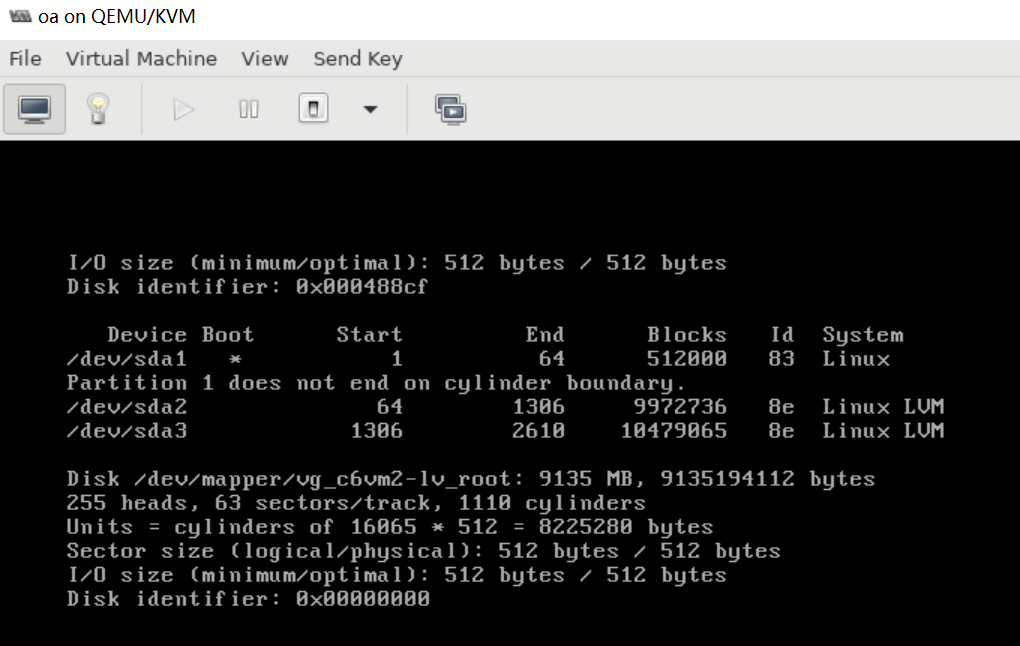The height and width of the screenshot is (646, 1020).
Task: Click the Device Boot table header row
Action: (504, 335)
